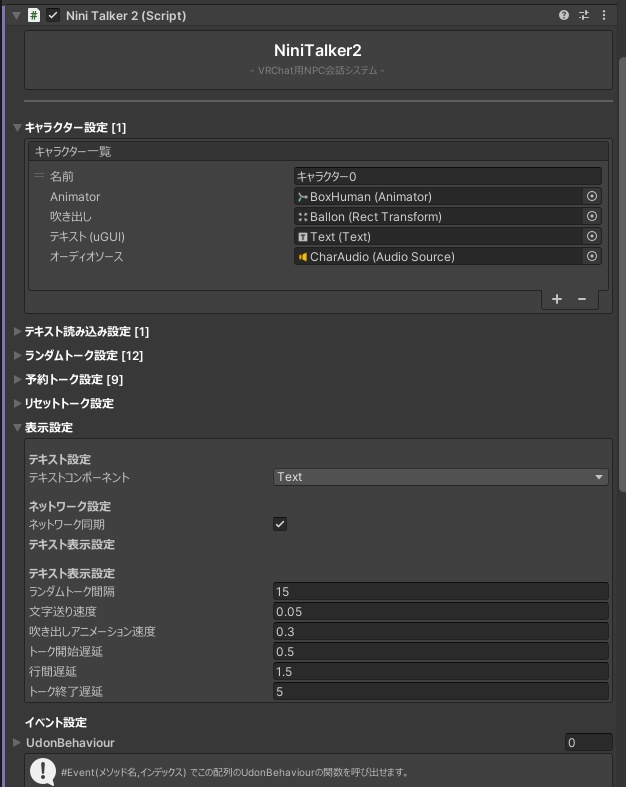
Task: Click the イベント設定 heading
Action: [56, 722]
